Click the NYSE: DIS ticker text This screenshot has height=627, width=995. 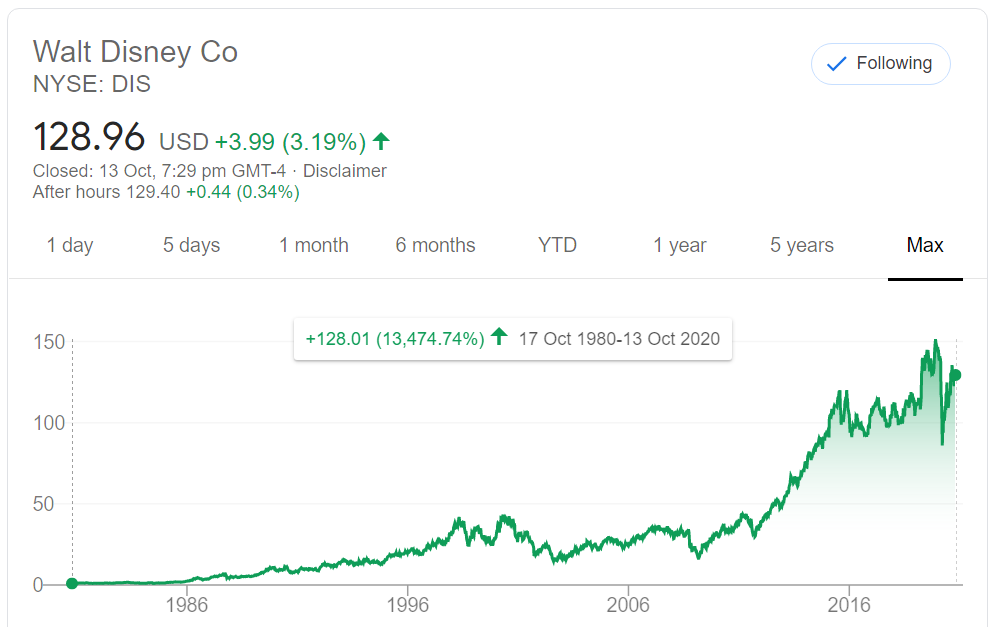(92, 84)
